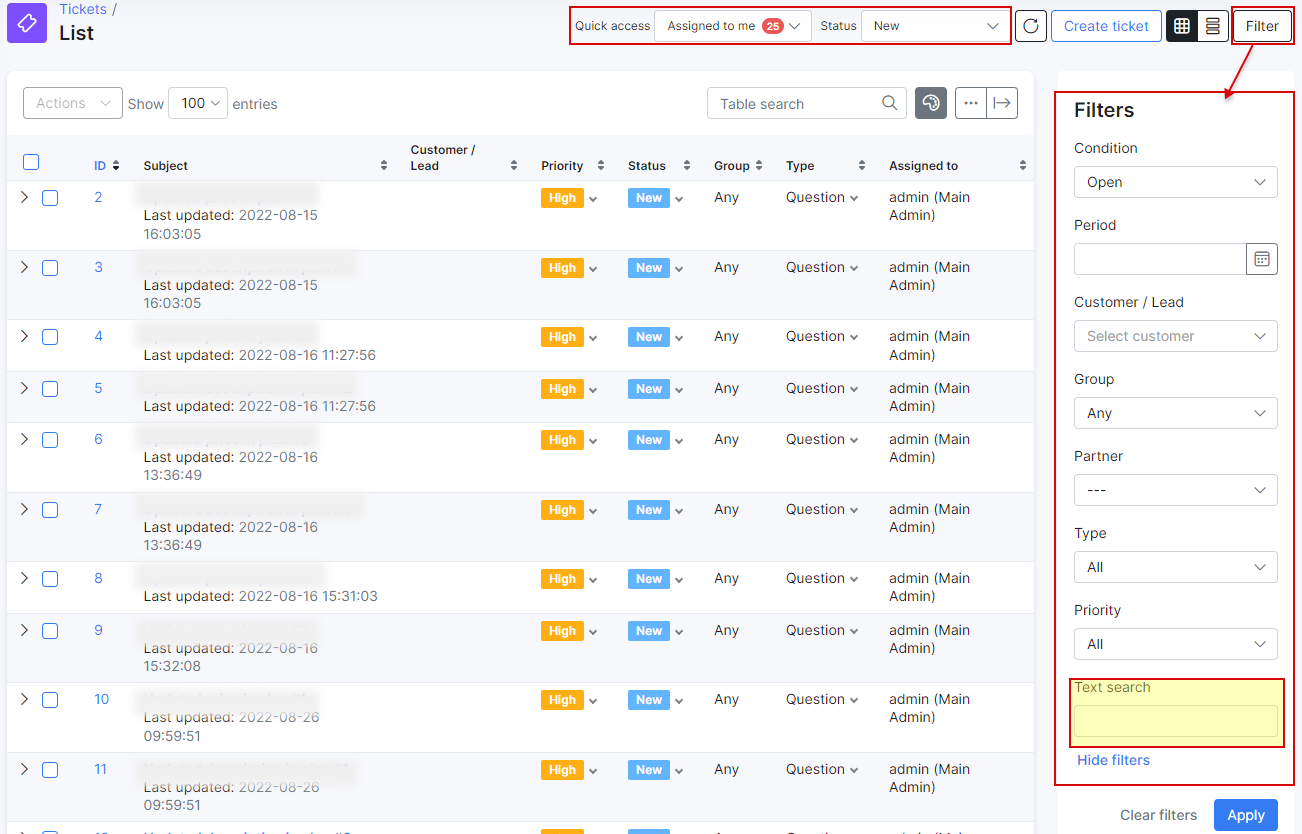Image resolution: width=1302 pixels, height=834 pixels.
Task: Click the Create ticket button
Action: click(1106, 26)
